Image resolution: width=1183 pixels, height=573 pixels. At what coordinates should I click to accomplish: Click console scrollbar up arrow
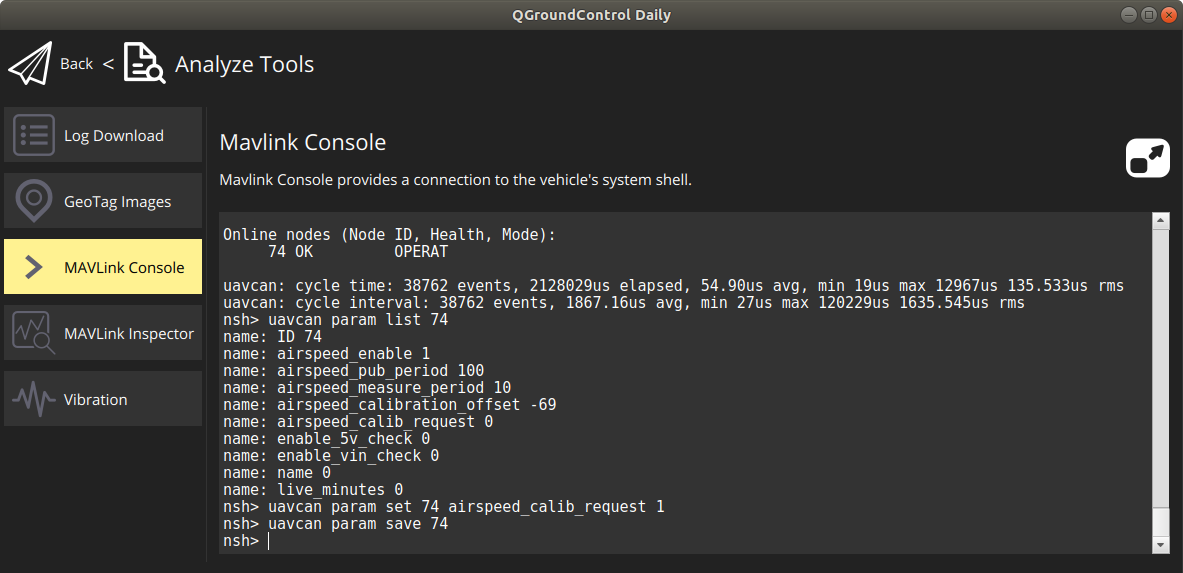pos(1160,220)
